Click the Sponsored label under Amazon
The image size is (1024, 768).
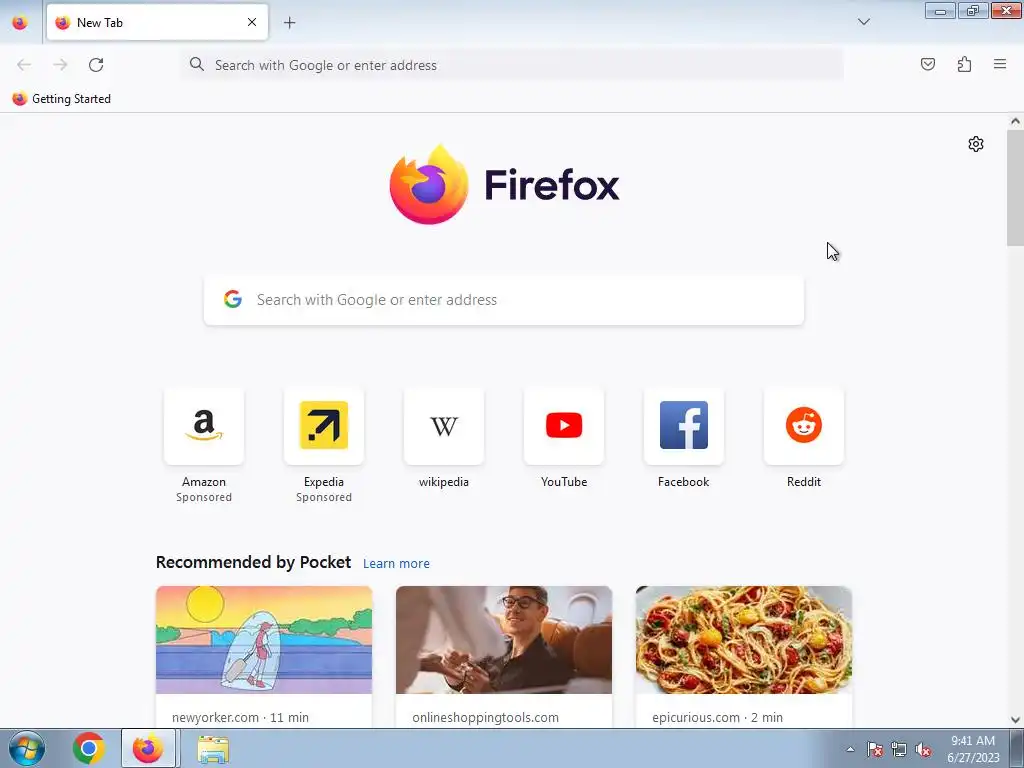[204, 497]
